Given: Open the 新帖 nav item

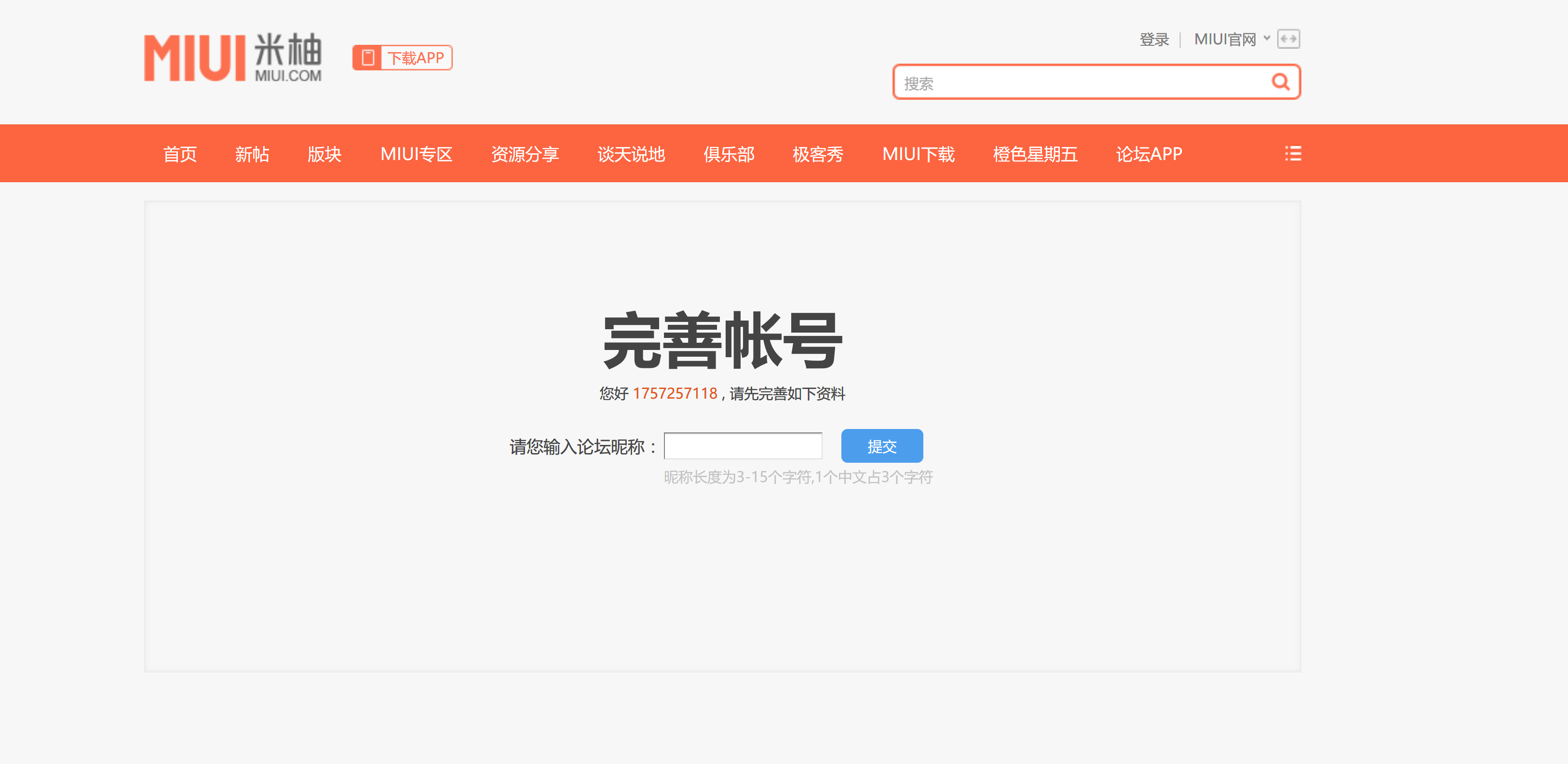Looking at the screenshot, I should tap(252, 154).
